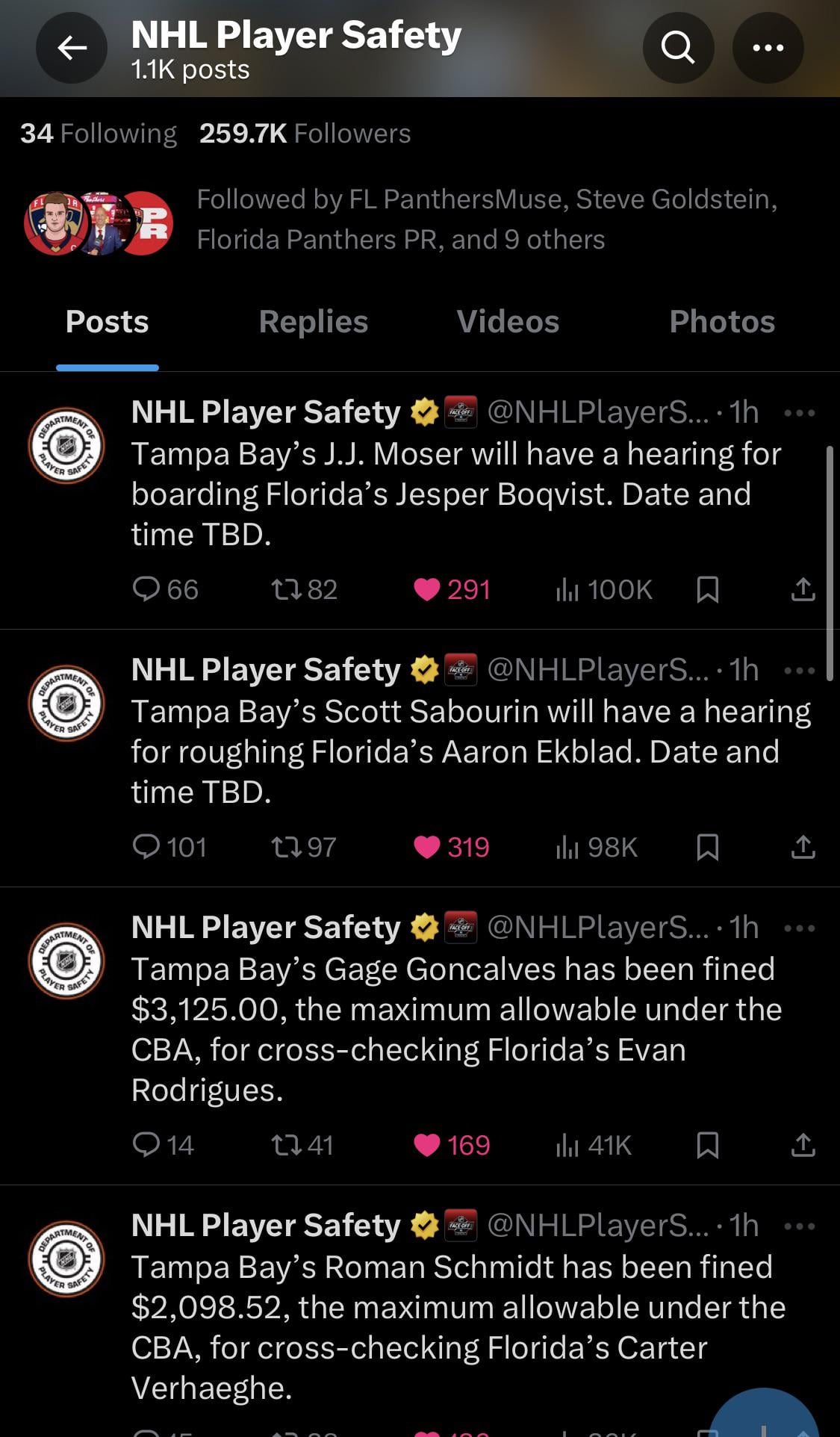Bookmark the J.J. Moser hearing post

(707, 590)
